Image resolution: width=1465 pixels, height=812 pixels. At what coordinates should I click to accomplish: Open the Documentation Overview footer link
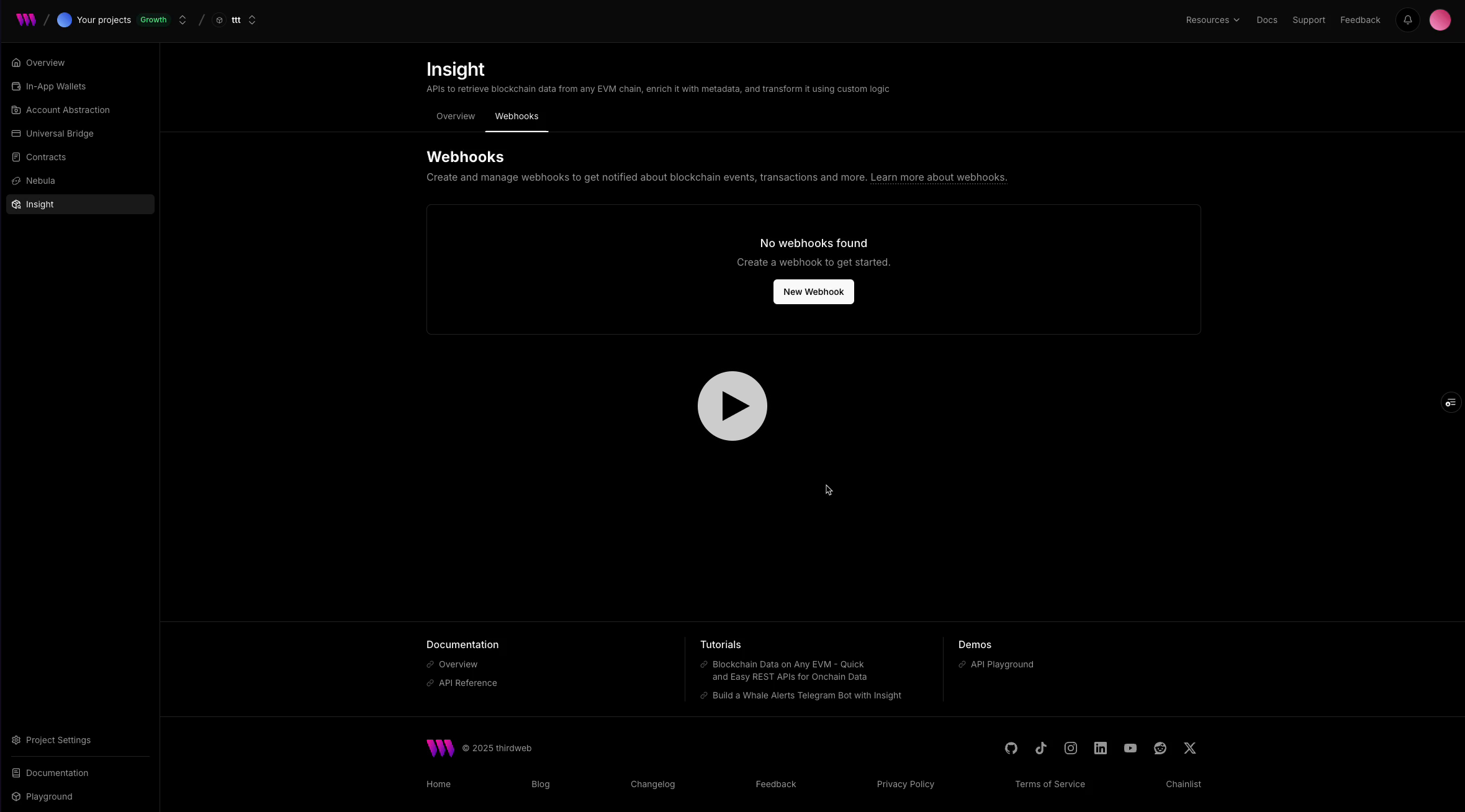458,664
